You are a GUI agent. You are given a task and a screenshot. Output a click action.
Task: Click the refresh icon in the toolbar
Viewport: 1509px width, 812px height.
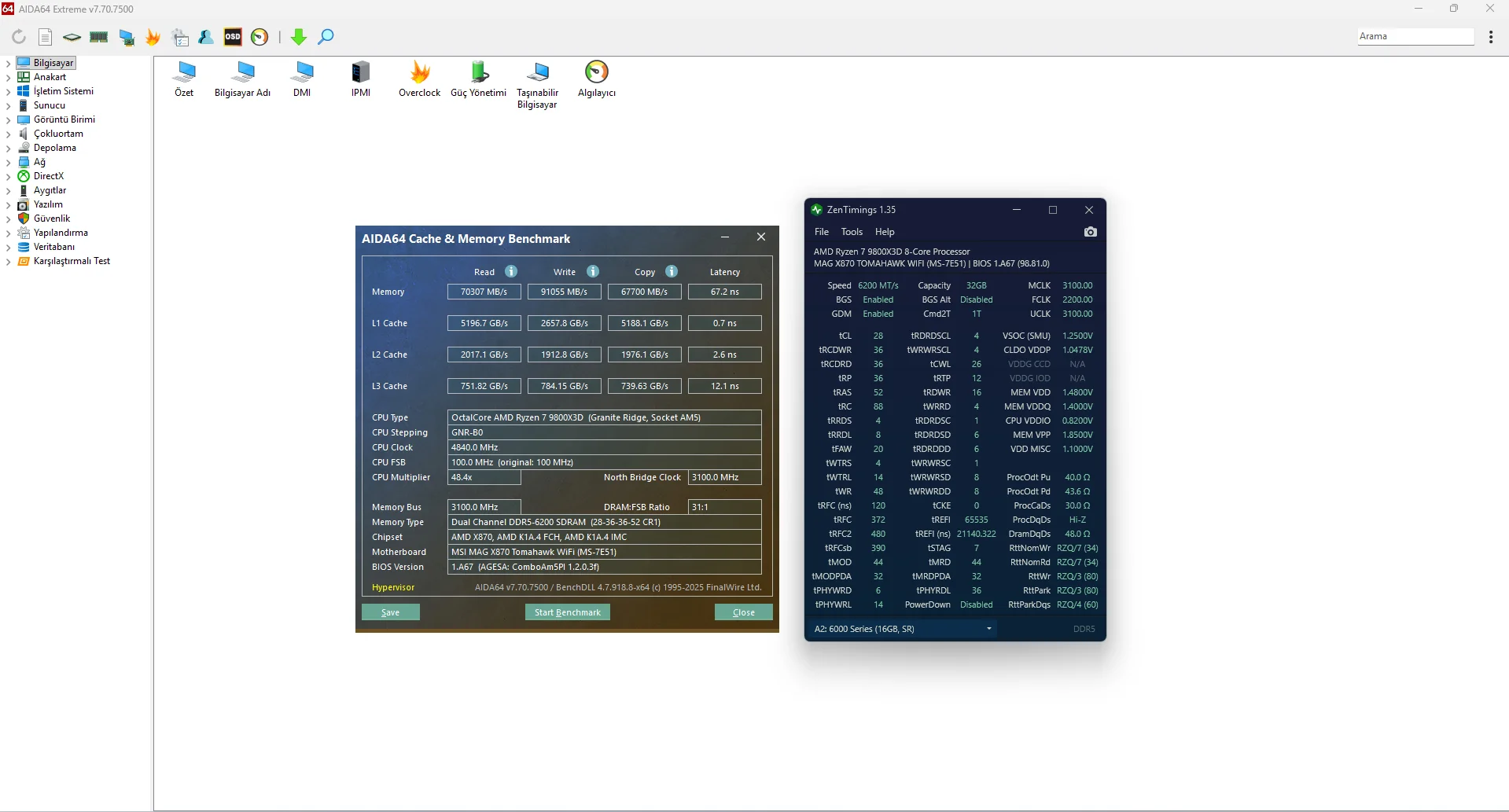pyautogui.click(x=19, y=37)
